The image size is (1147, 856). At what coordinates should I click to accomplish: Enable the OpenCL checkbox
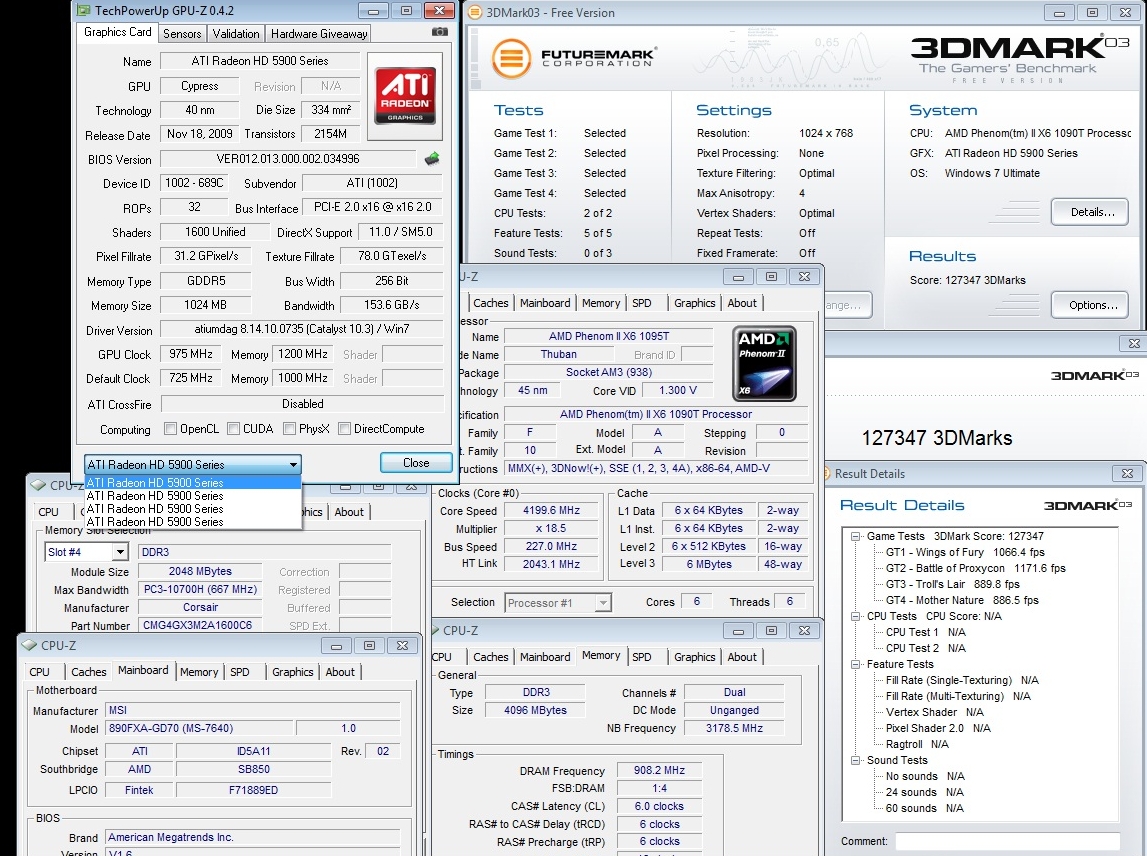(x=169, y=430)
